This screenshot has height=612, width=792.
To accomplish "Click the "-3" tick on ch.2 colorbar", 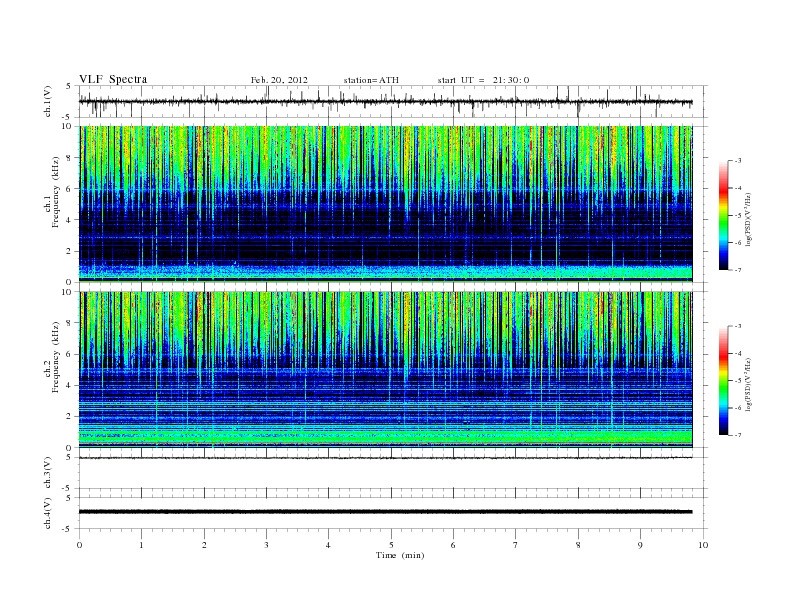I will tap(737, 326).
